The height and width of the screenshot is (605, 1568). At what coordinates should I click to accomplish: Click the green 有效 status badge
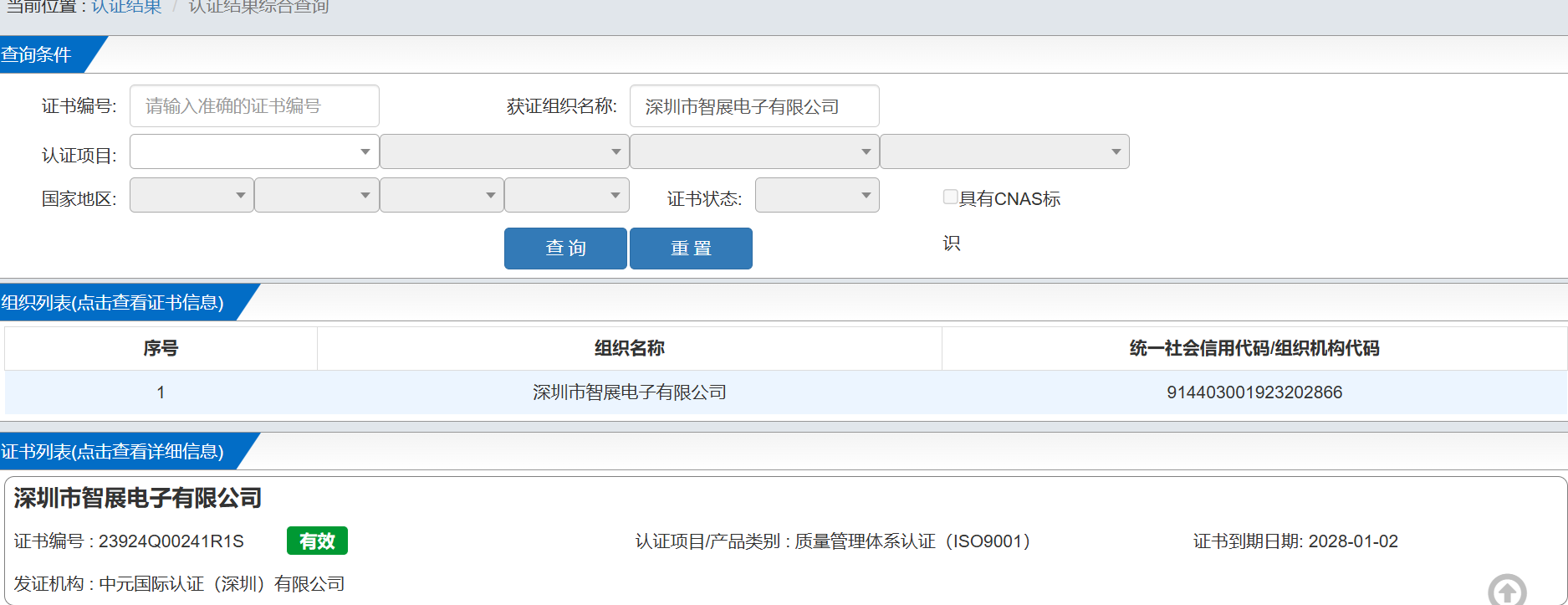317,541
